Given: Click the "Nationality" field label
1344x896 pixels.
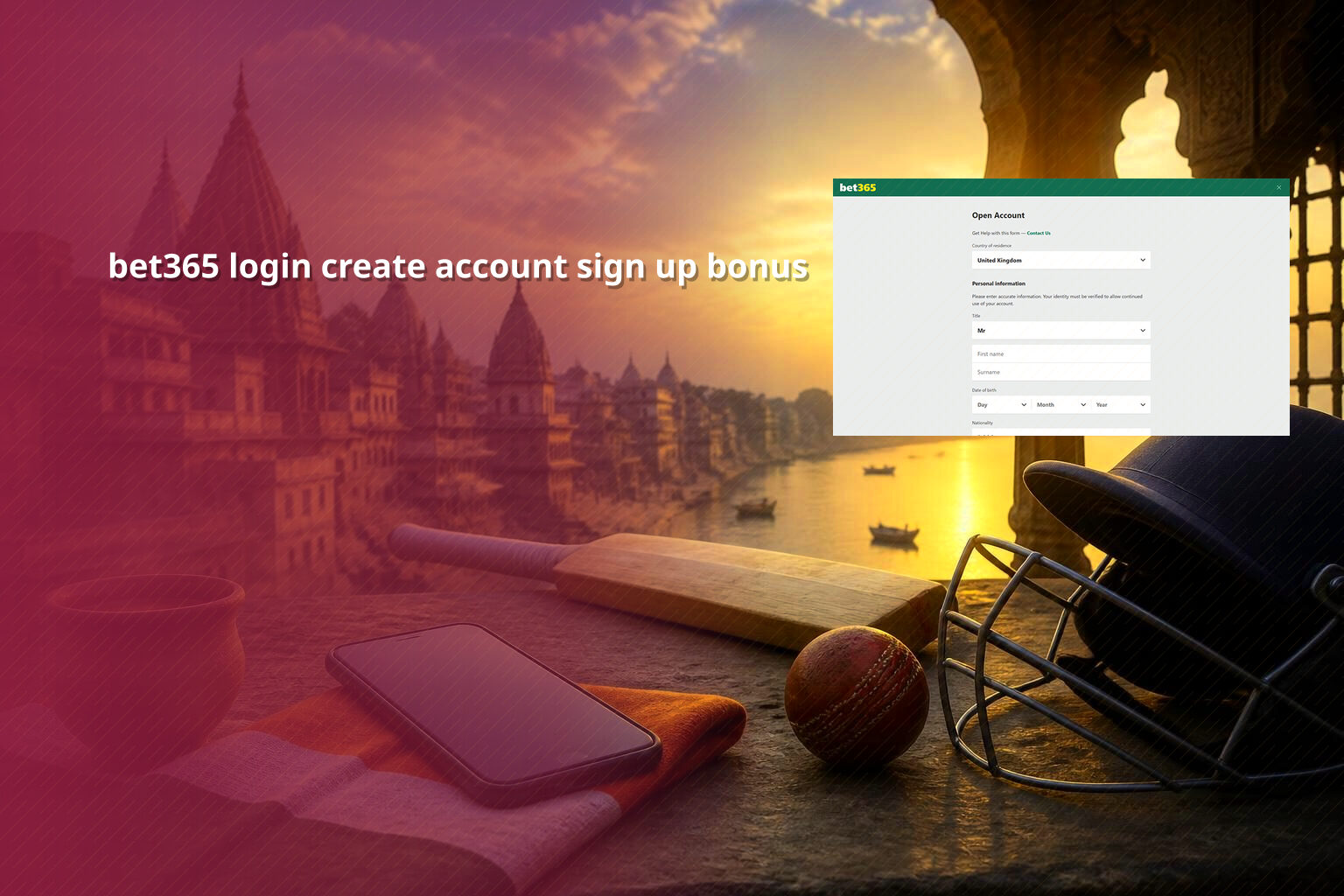Looking at the screenshot, I should pyautogui.click(x=983, y=423).
